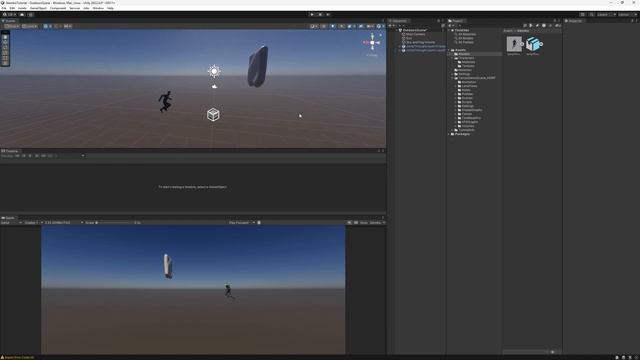Select the Hierarchy panel tab
640x360 pixels.
(x=398, y=21)
